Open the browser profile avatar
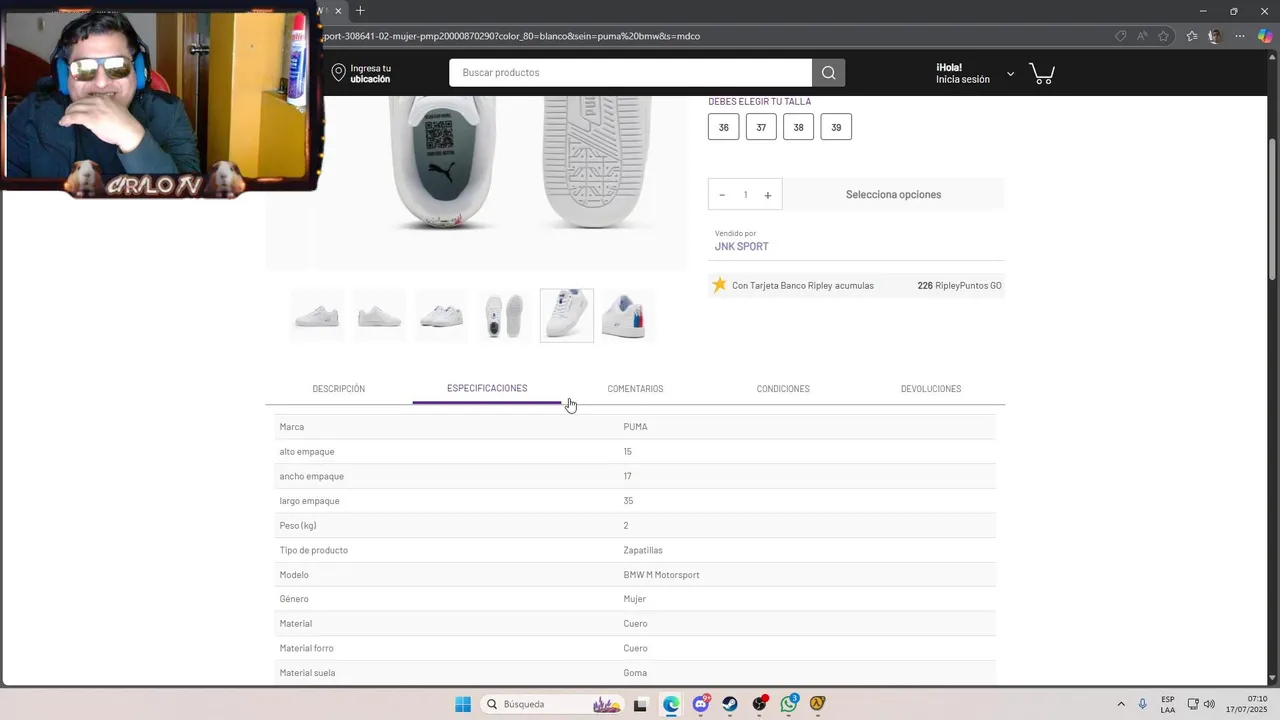The image size is (1280, 720). (1215, 36)
